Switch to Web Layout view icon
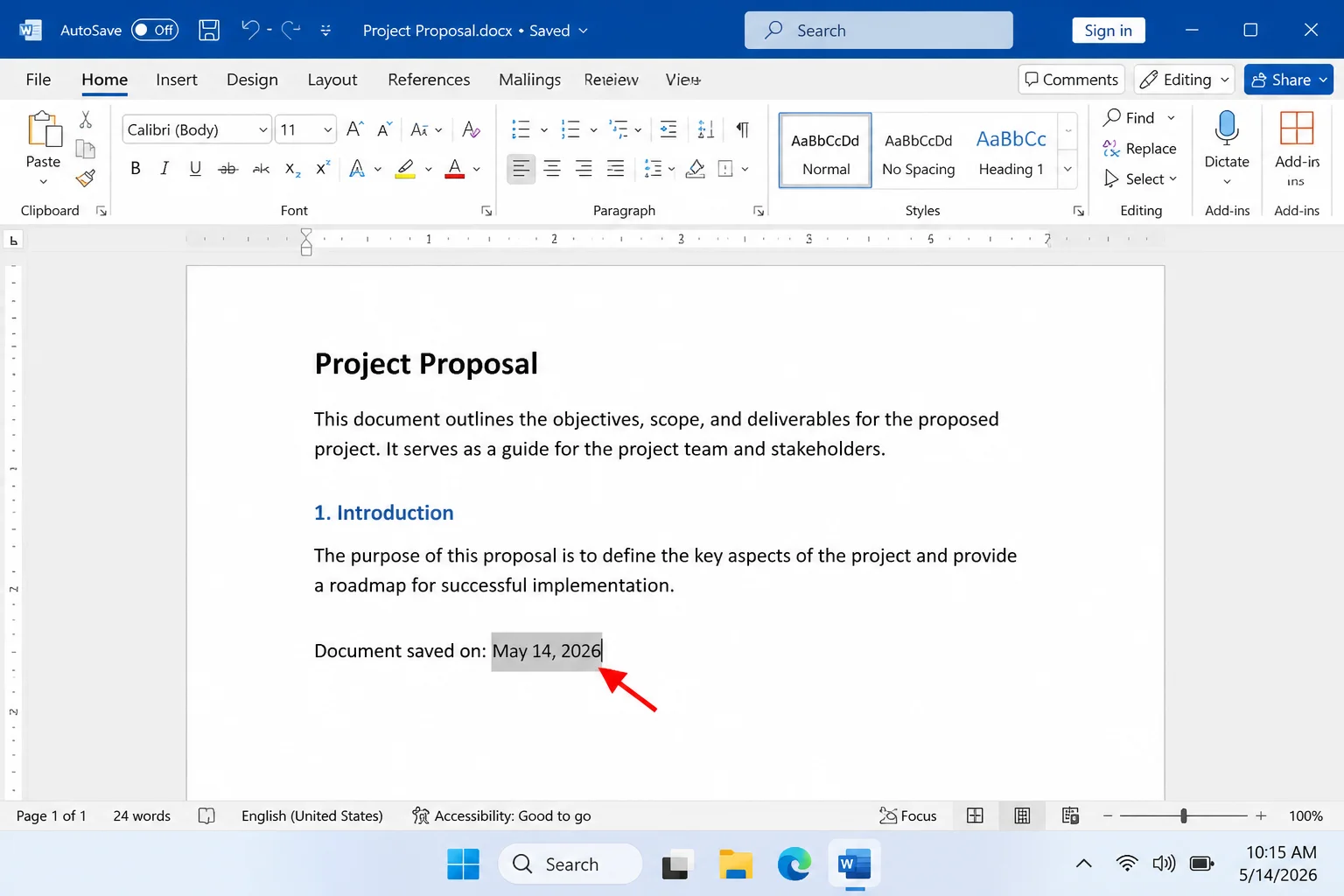Viewport: 1344px width, 896px height. coord(1070,815)
